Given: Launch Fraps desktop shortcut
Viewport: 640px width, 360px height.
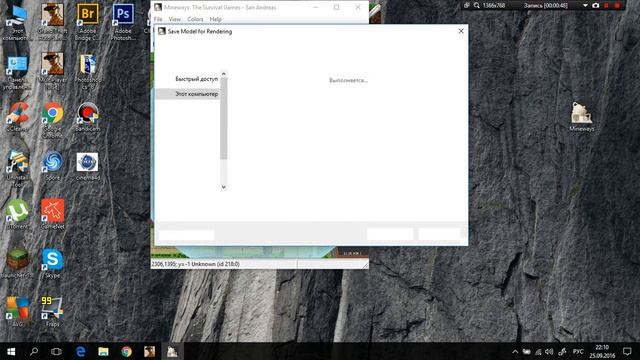Looking at the screenshot, I should pyautogui.click(x=52, y=312).
